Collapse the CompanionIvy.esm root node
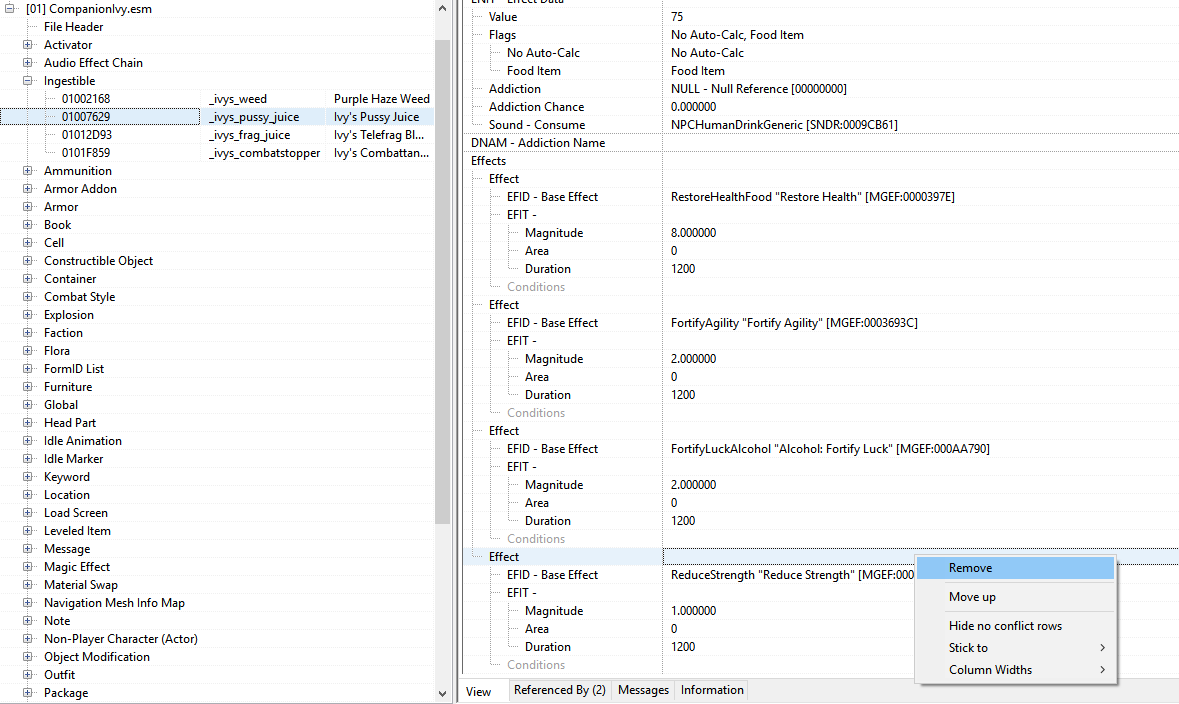Image resolution: width=1179 pixels, height=704 pixels. pos(10,9)
